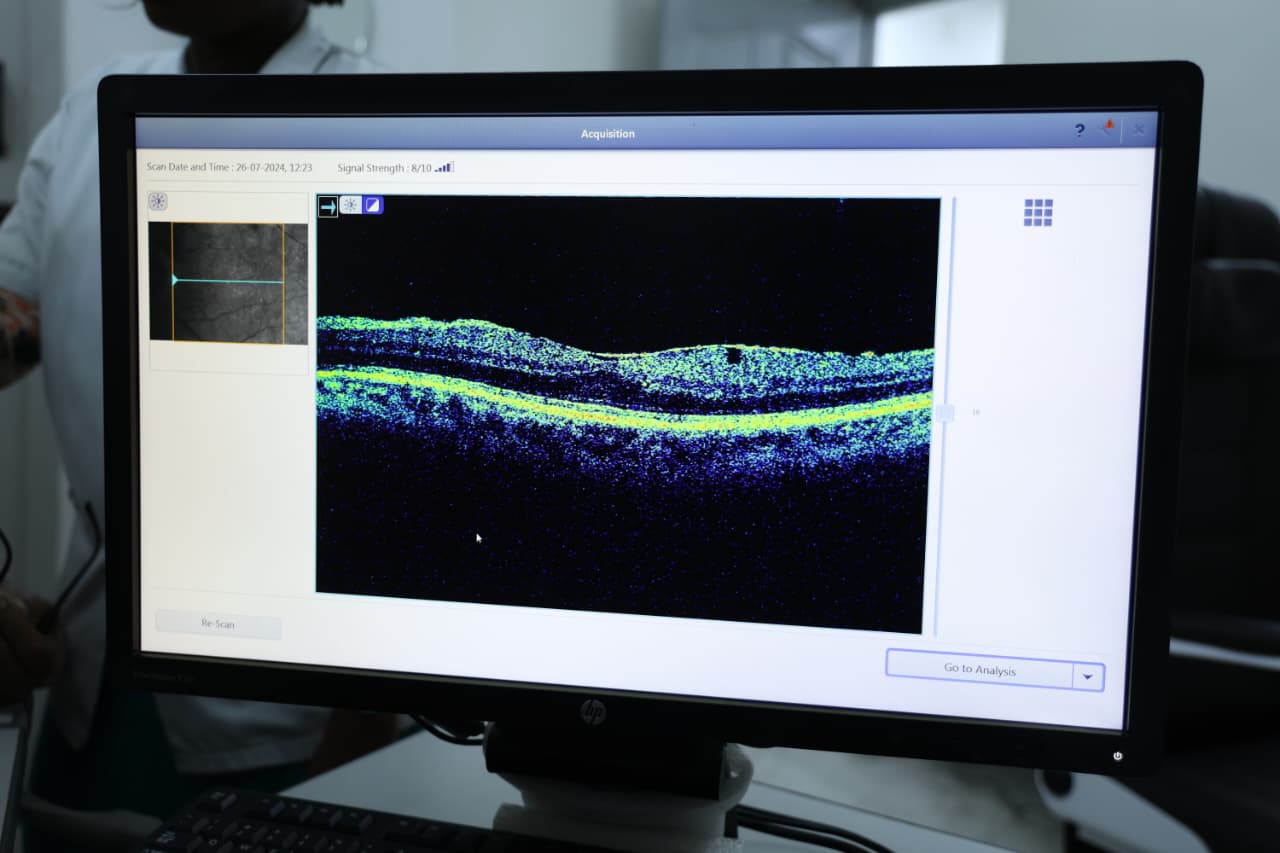Screen dimensions: 1280x853
Task: Click the brightness icon above the fundus image
Action: (x=158, y=201)
